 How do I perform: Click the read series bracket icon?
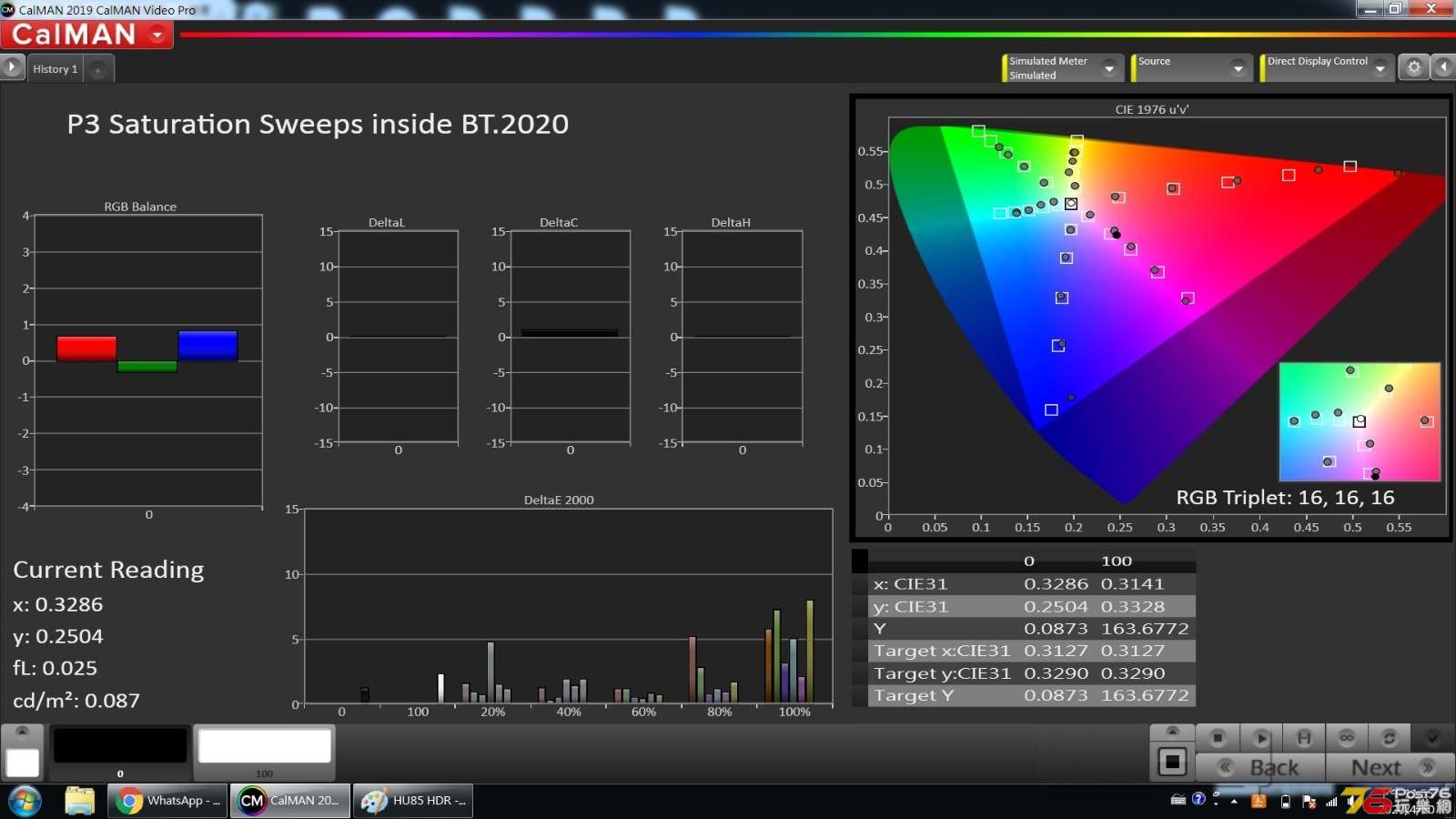pyautogui.click(x=1304, y=738)
